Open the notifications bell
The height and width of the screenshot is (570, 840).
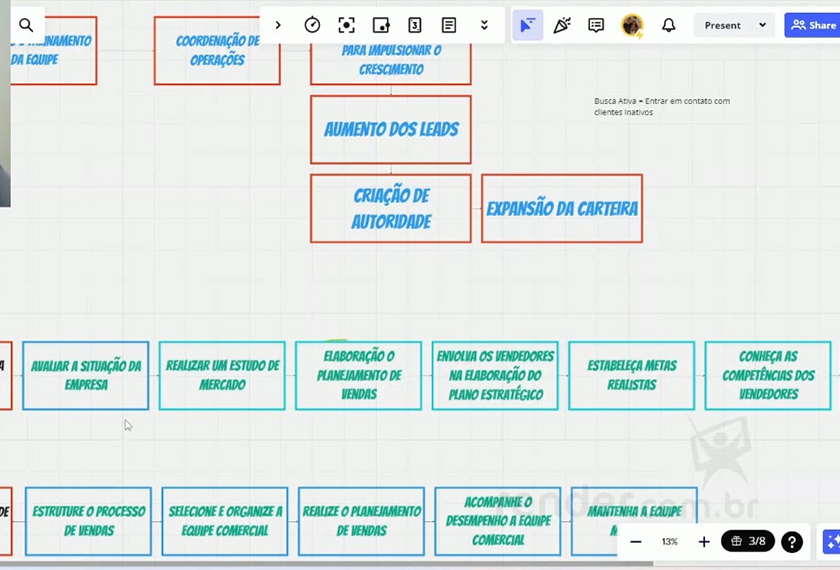668,25
